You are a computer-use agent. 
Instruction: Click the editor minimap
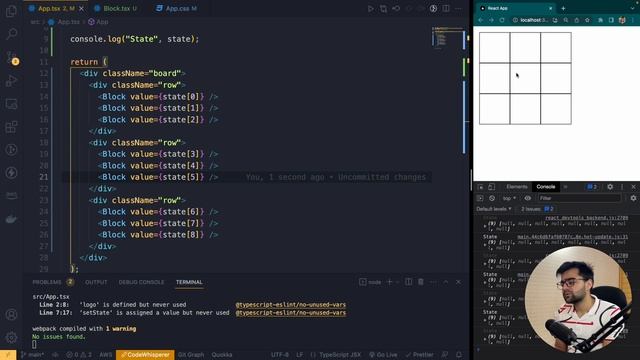tap(447, 39)
